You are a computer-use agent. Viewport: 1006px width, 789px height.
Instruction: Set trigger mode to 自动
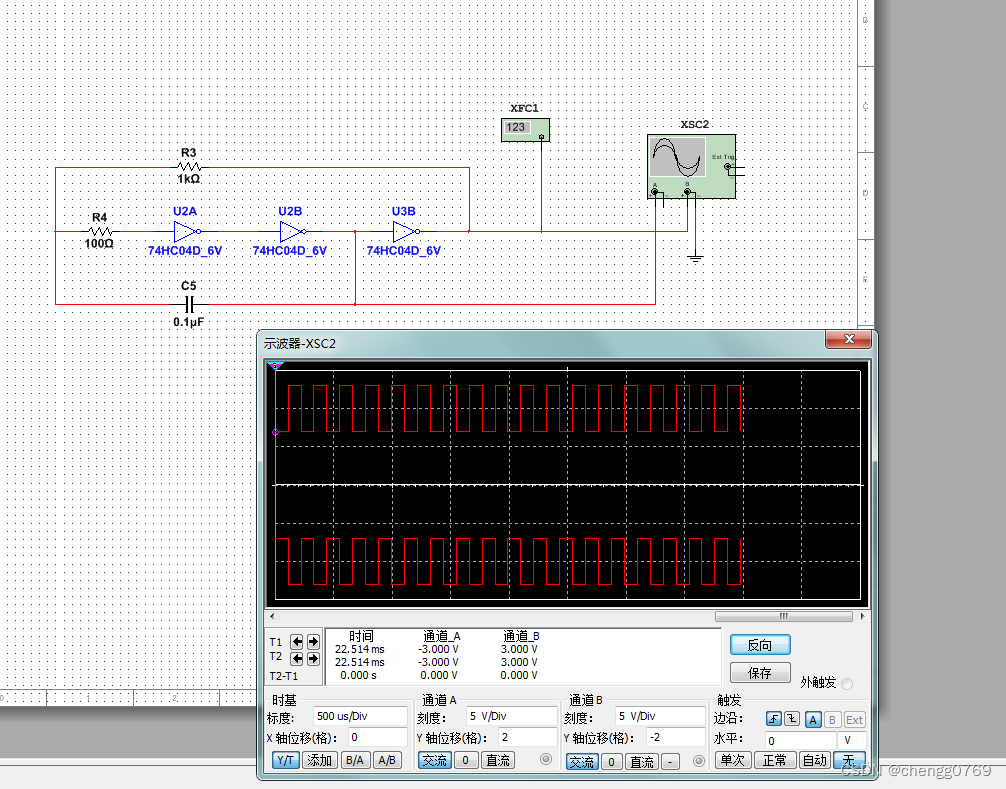click(814, 760)
